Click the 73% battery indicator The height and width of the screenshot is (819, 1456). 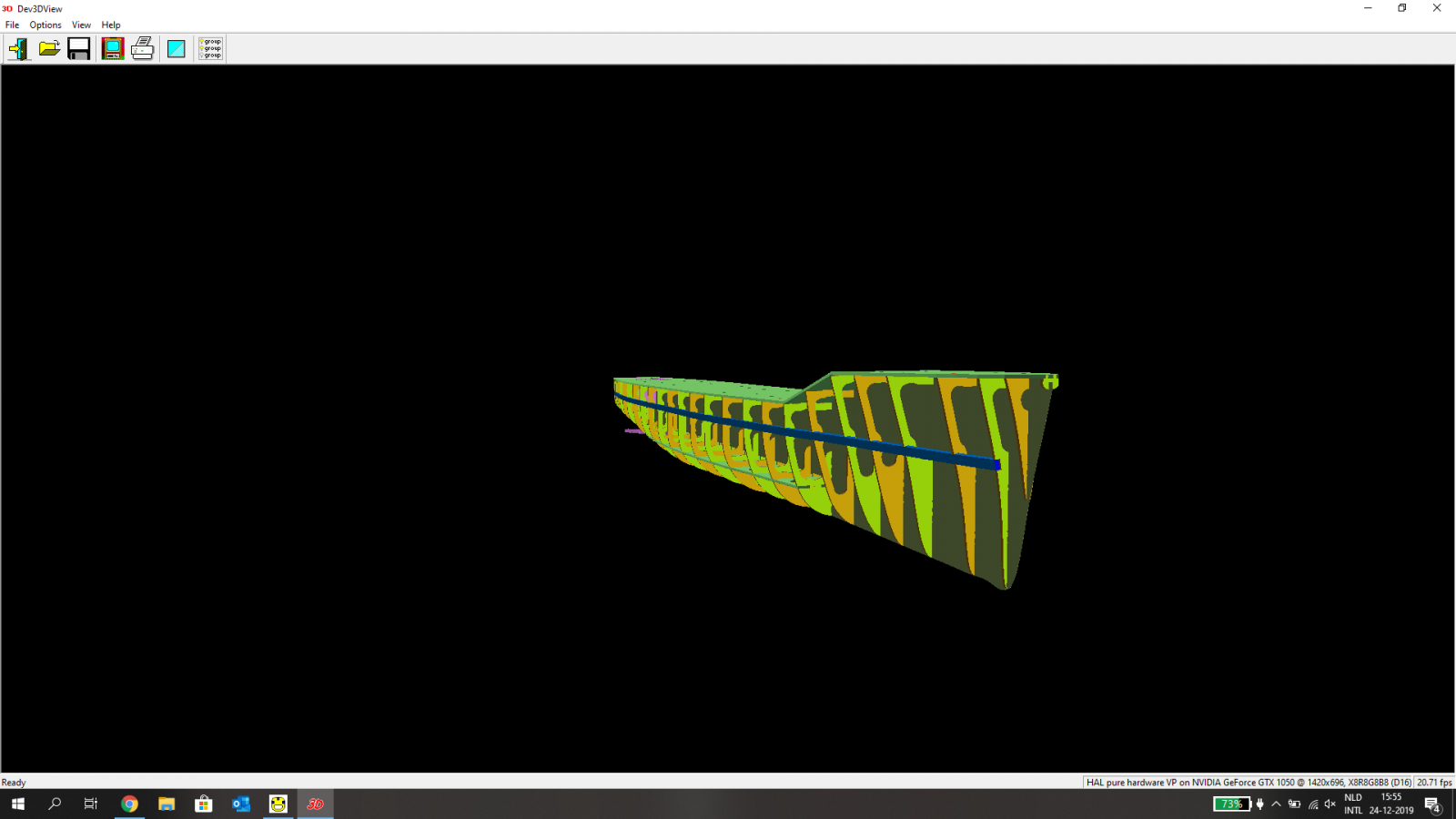[1232, 804]
